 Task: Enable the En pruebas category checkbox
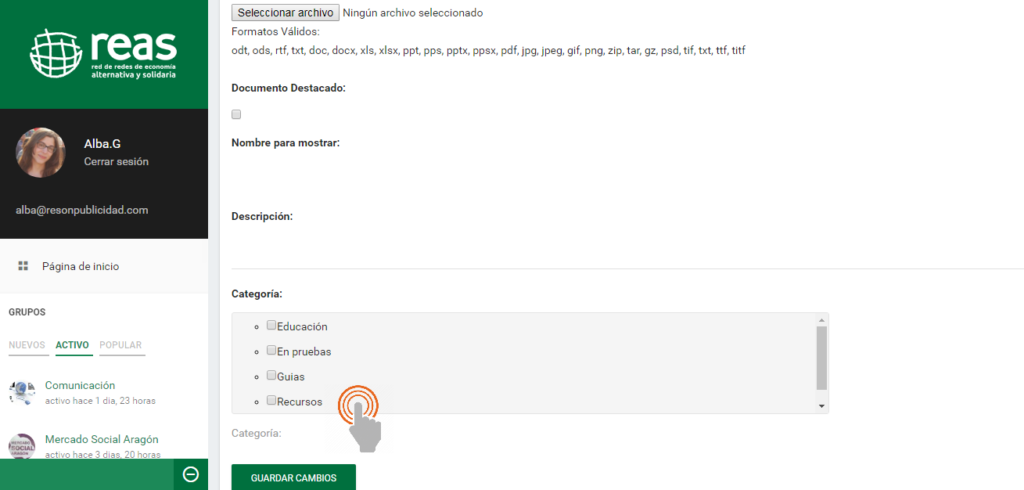click(272, 350)
